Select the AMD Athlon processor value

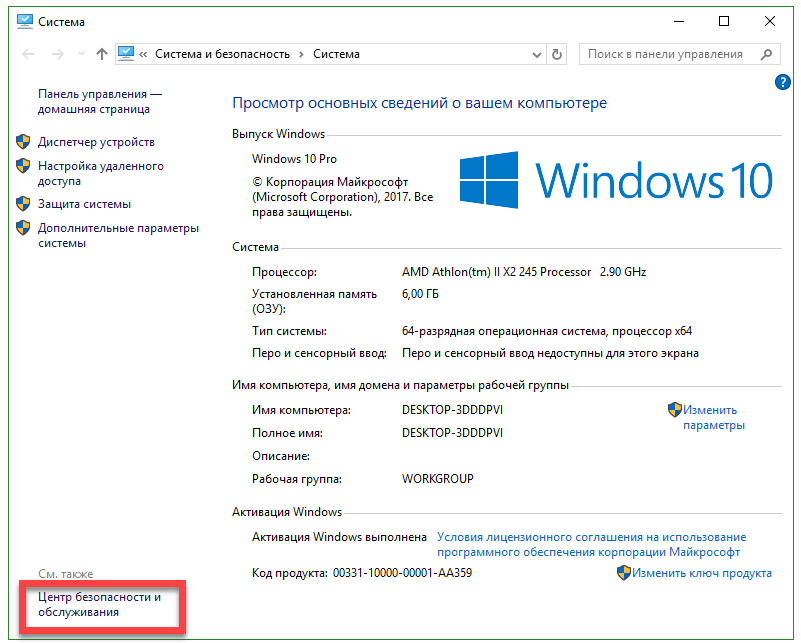click(524, 272)
